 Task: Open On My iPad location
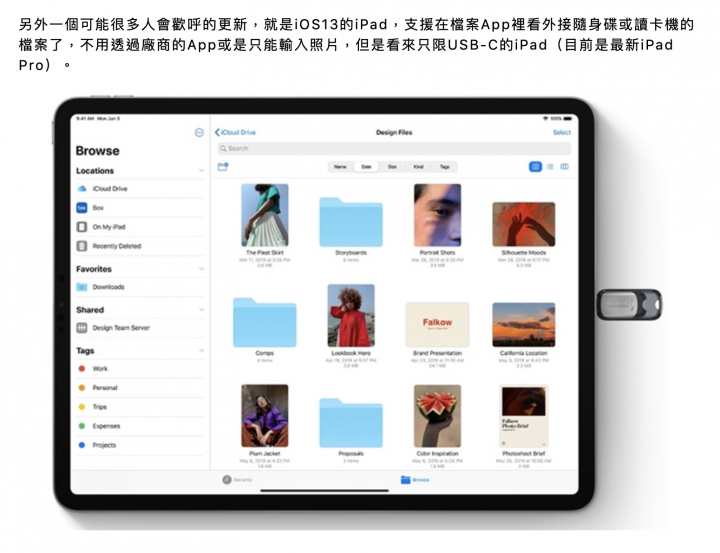[x=140, y=227]
